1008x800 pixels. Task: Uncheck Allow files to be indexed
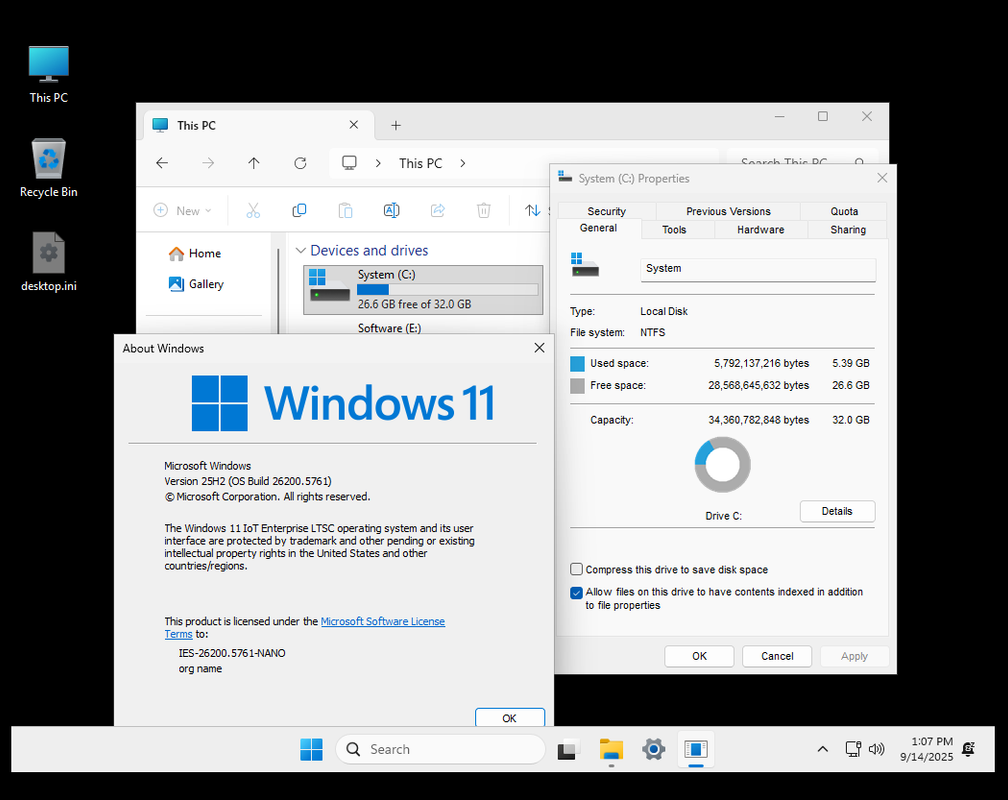(x=577, y=592)
